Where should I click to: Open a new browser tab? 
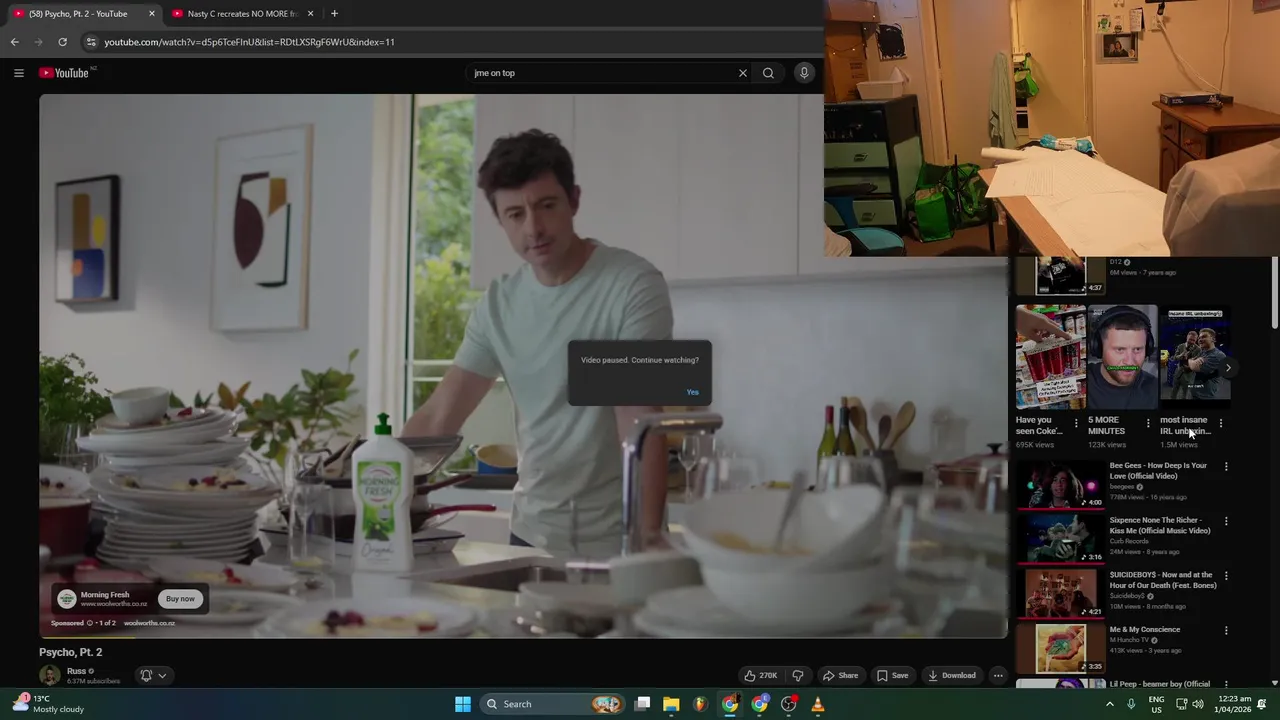point(334,14)
